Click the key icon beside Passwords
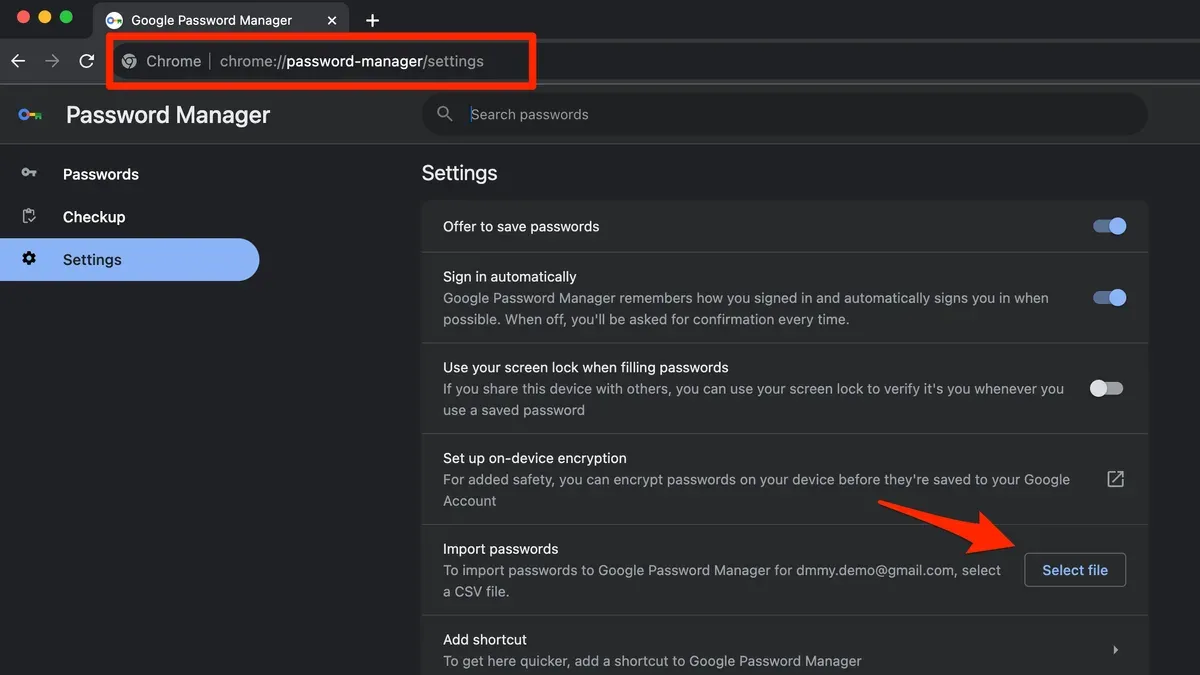This screenshot has width=1200, height=675. coord(29,173)
